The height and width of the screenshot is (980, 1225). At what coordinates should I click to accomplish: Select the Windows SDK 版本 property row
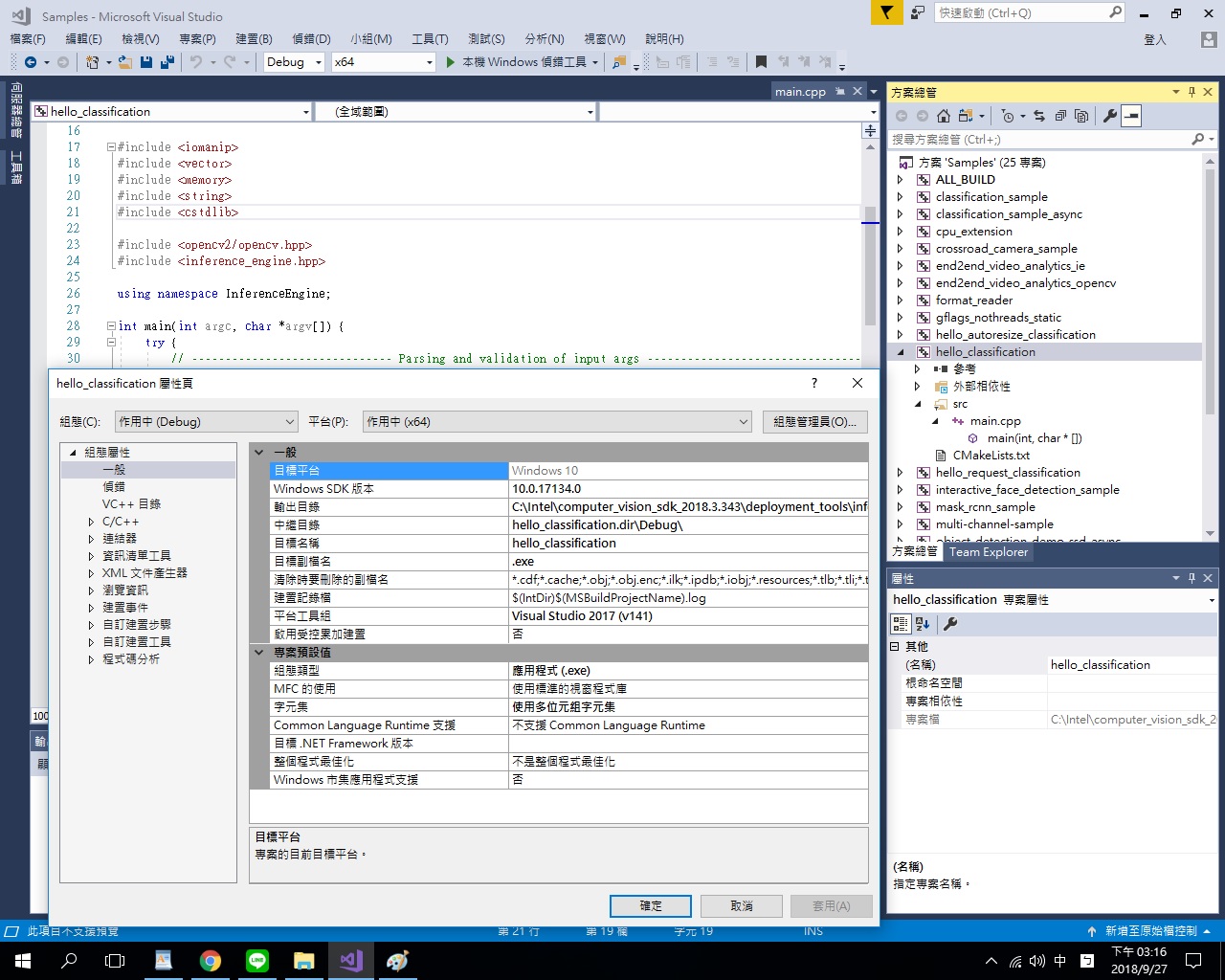point(570,489)
